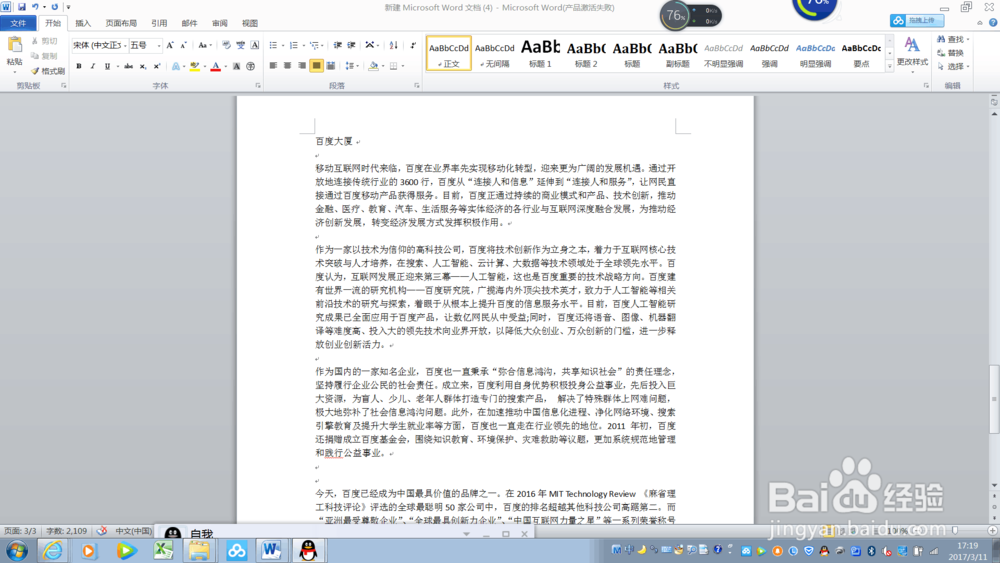Click the word count 字数: 2,109 in status bar

pos(66,530)
